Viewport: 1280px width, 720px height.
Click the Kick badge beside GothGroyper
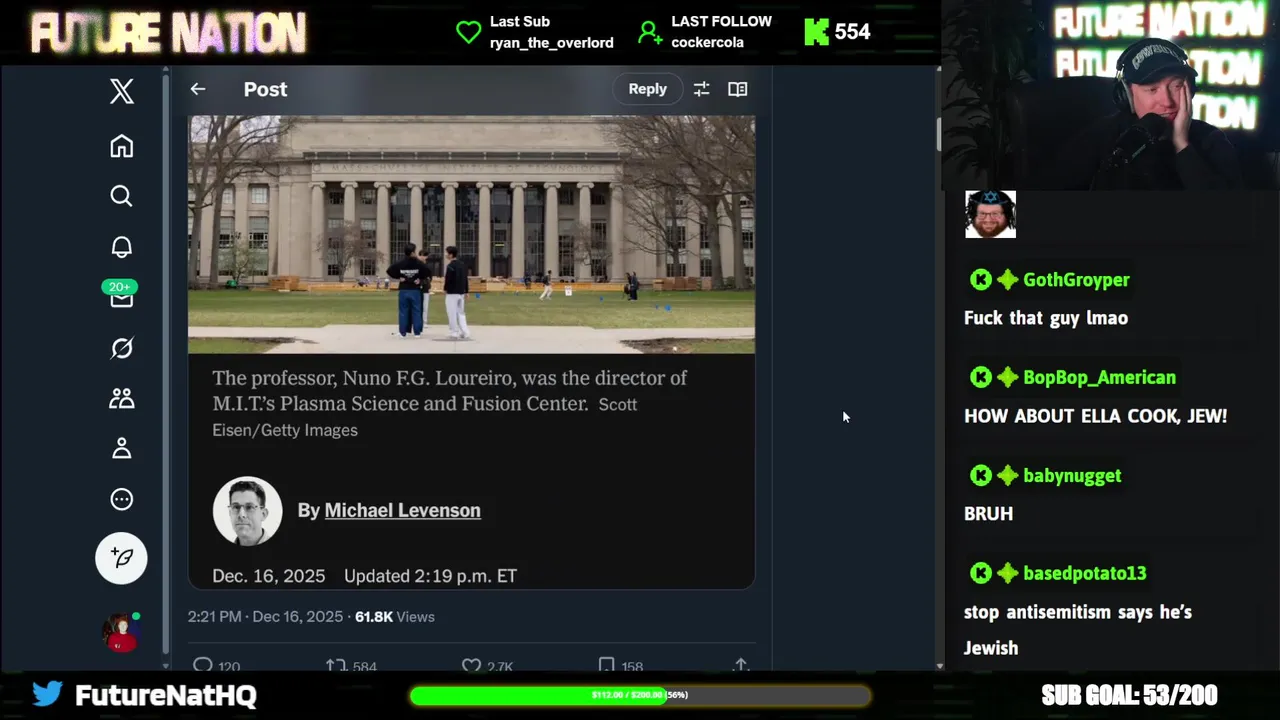[981, 280]
